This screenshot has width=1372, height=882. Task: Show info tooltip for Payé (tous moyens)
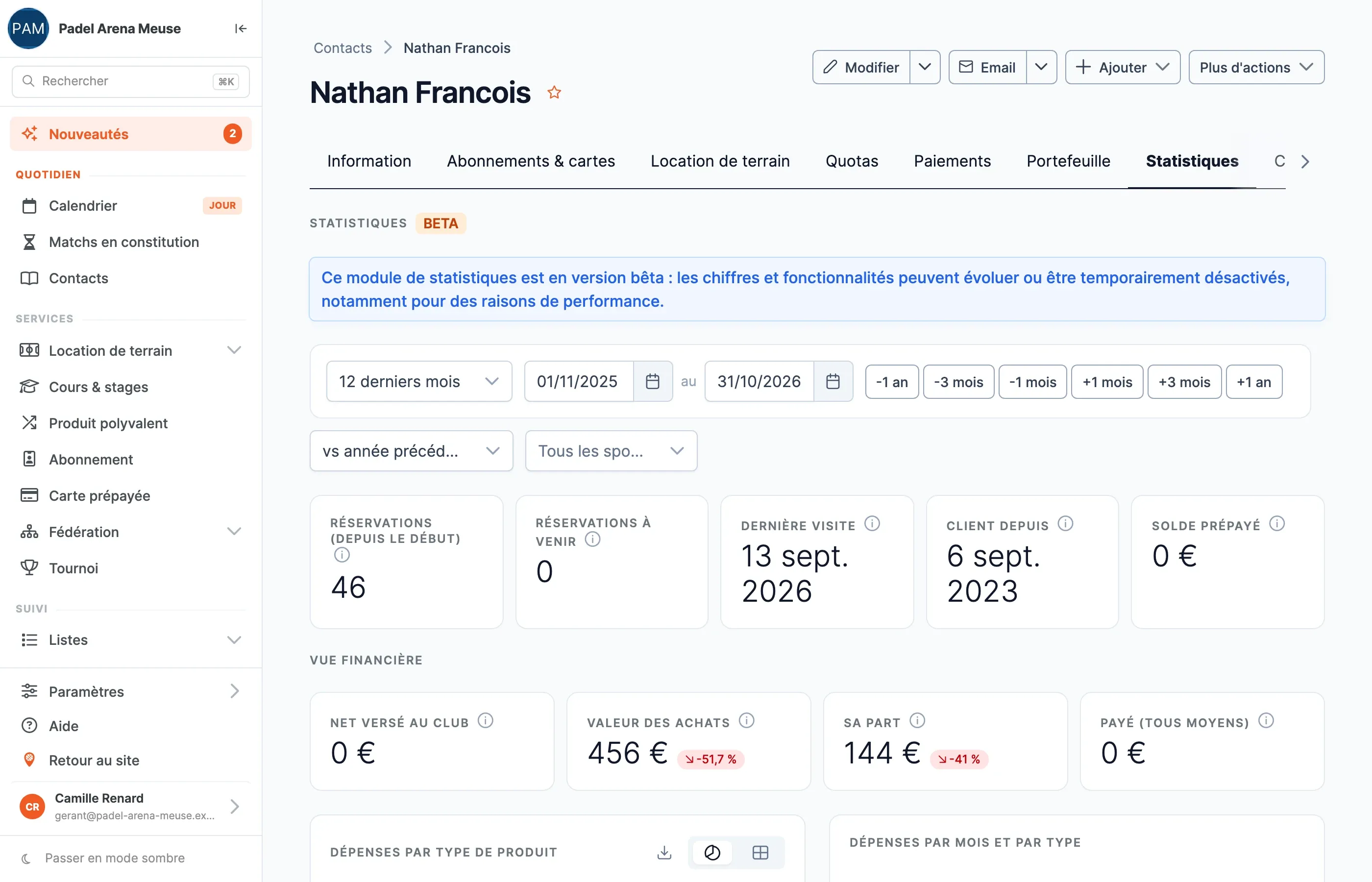1266,720
